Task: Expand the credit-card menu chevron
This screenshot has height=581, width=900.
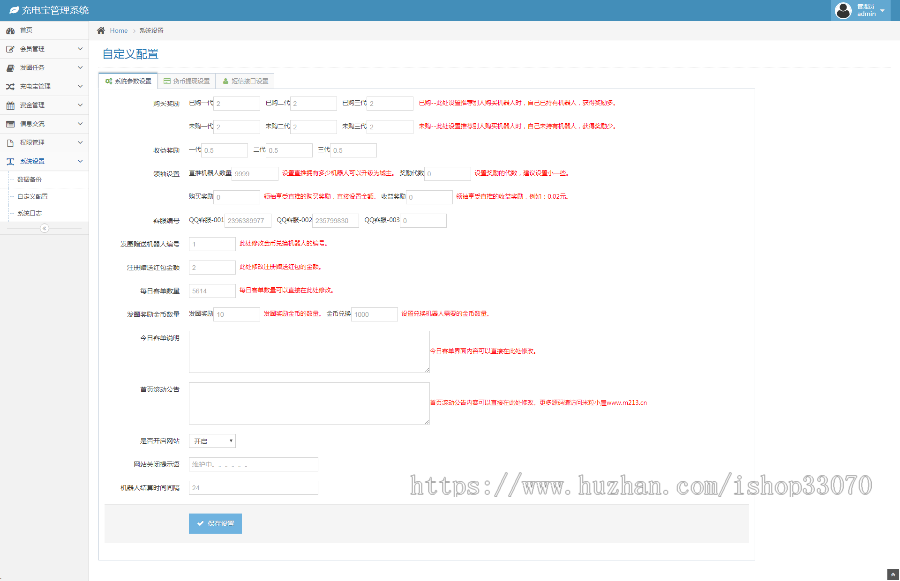Action: (x=80, y=123)
